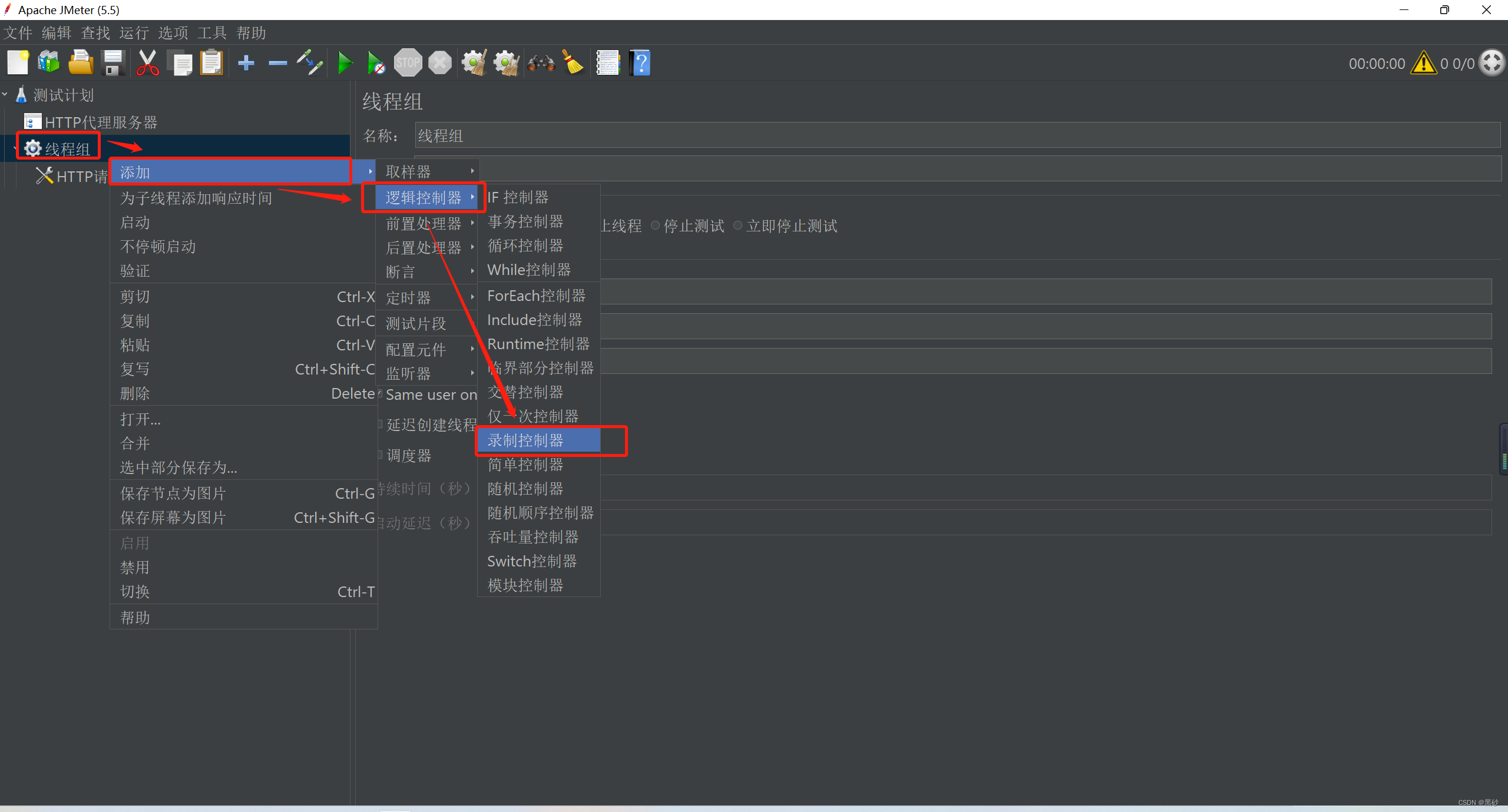
Task: Click the binoculars Search icon
Action: [x=541, y=62]
